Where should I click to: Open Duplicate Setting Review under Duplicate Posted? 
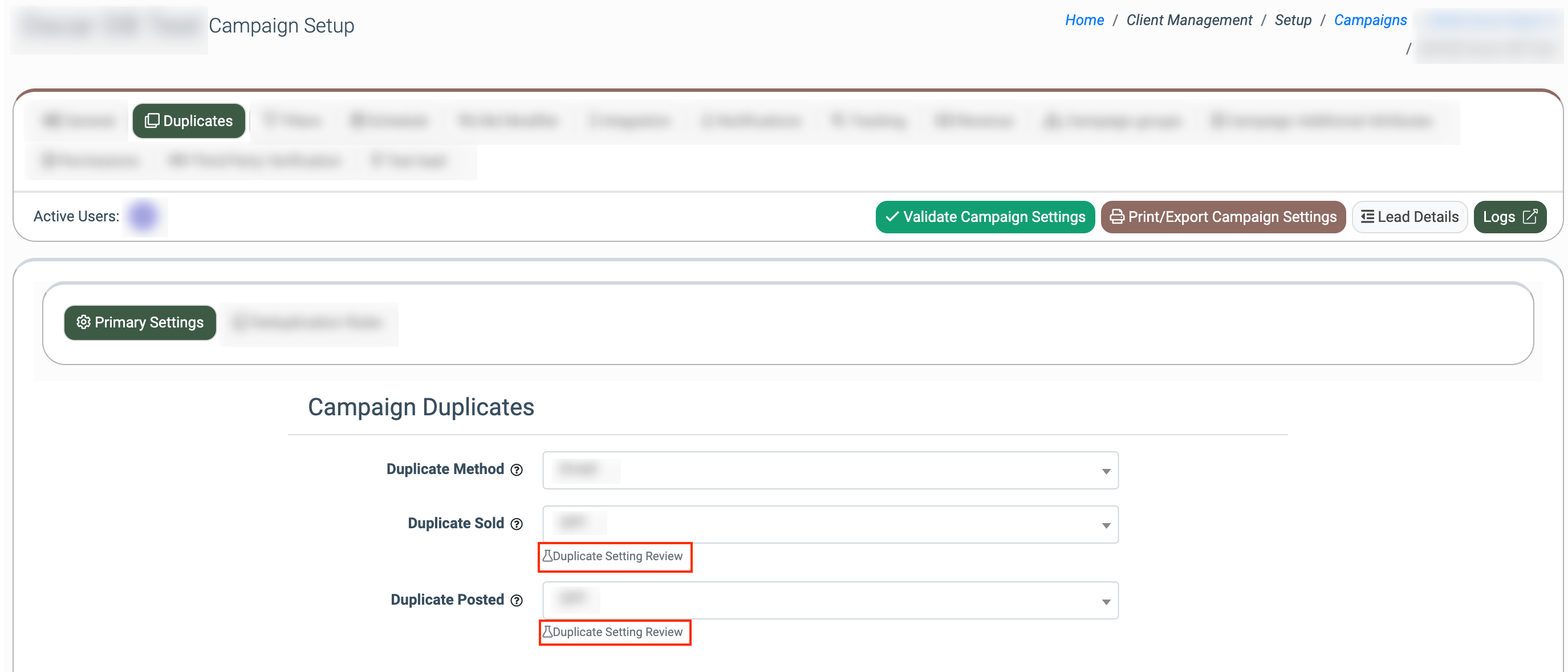pyautogui.click(x=615, y=632)
